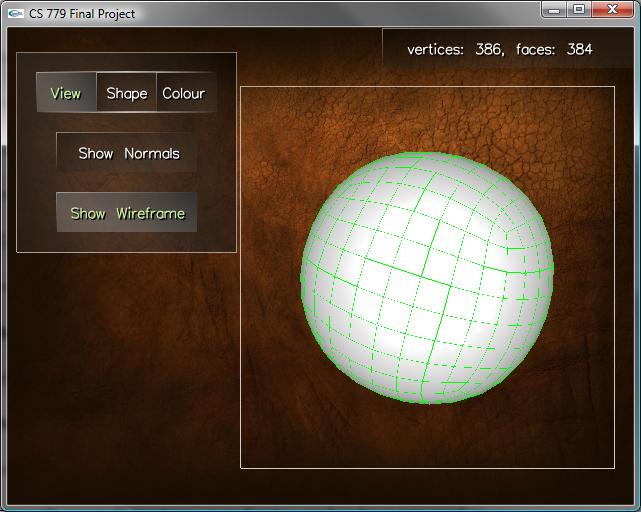Click empty viewport space below the sphere
This screenshot has height=512, width=641.
coord(427,437)
